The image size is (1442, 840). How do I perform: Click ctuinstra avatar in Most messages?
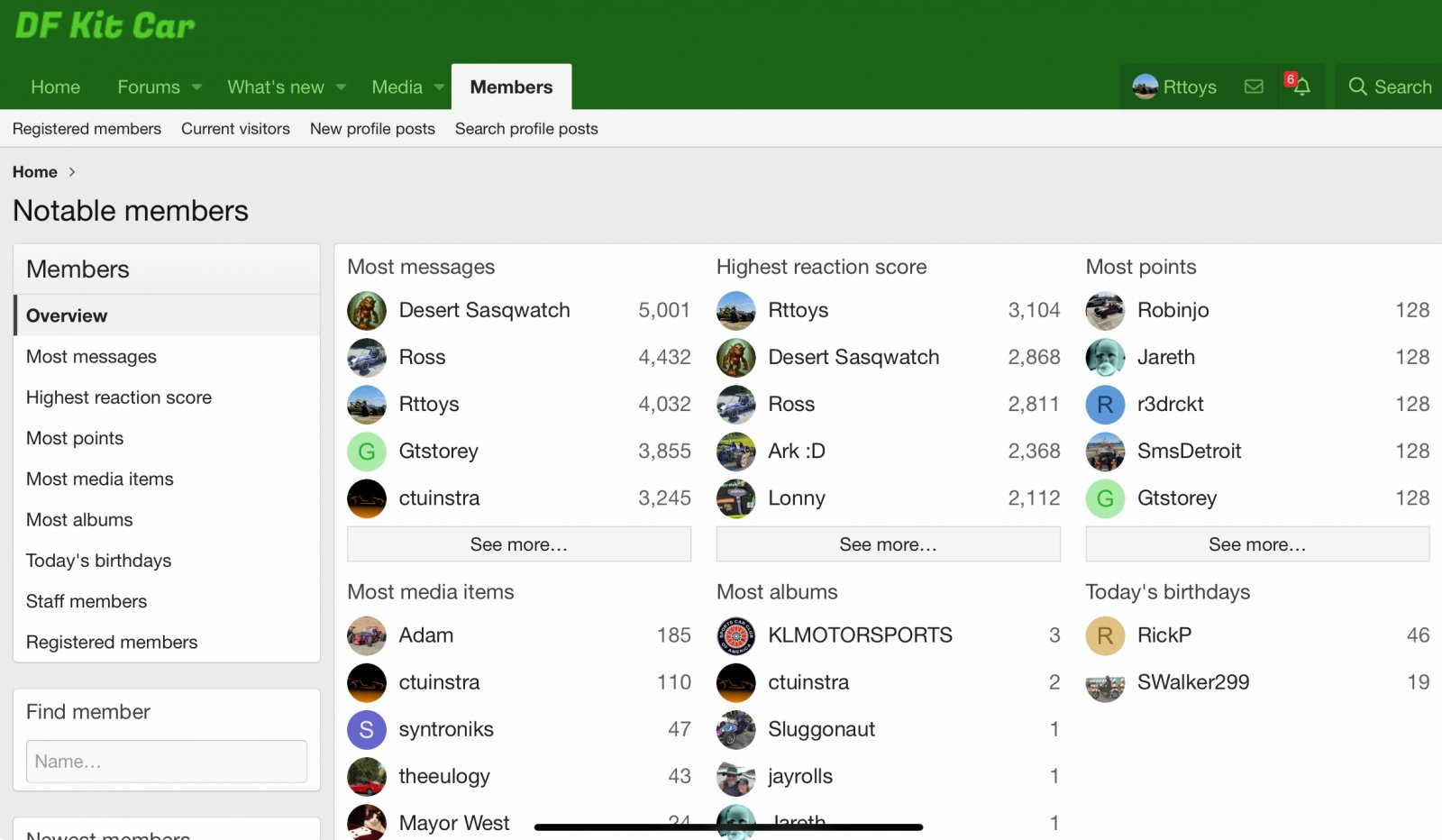click(367, 498)
